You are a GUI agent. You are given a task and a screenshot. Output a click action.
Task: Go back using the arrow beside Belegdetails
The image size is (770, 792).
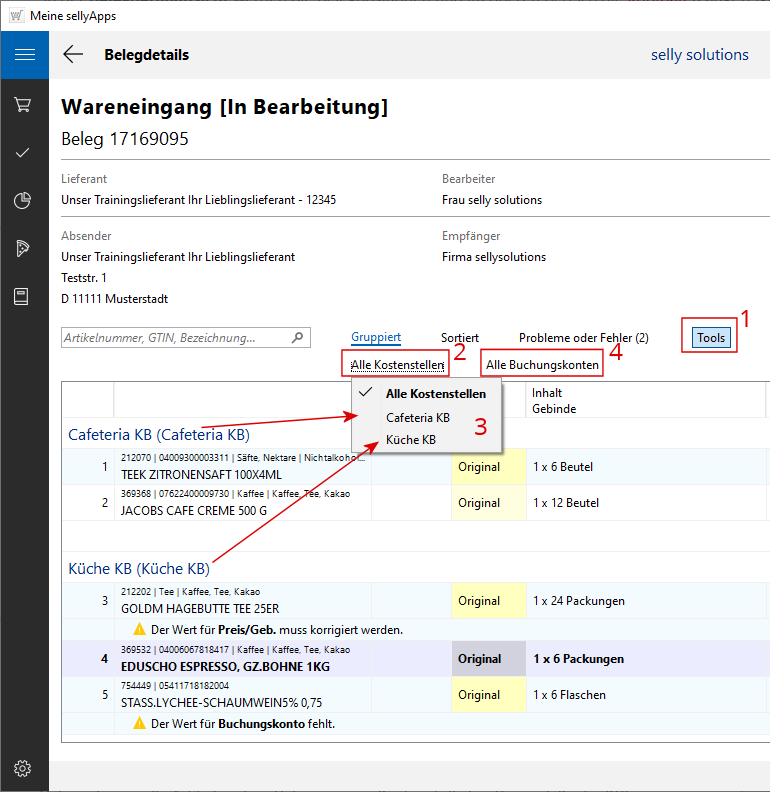coord(73,55)
